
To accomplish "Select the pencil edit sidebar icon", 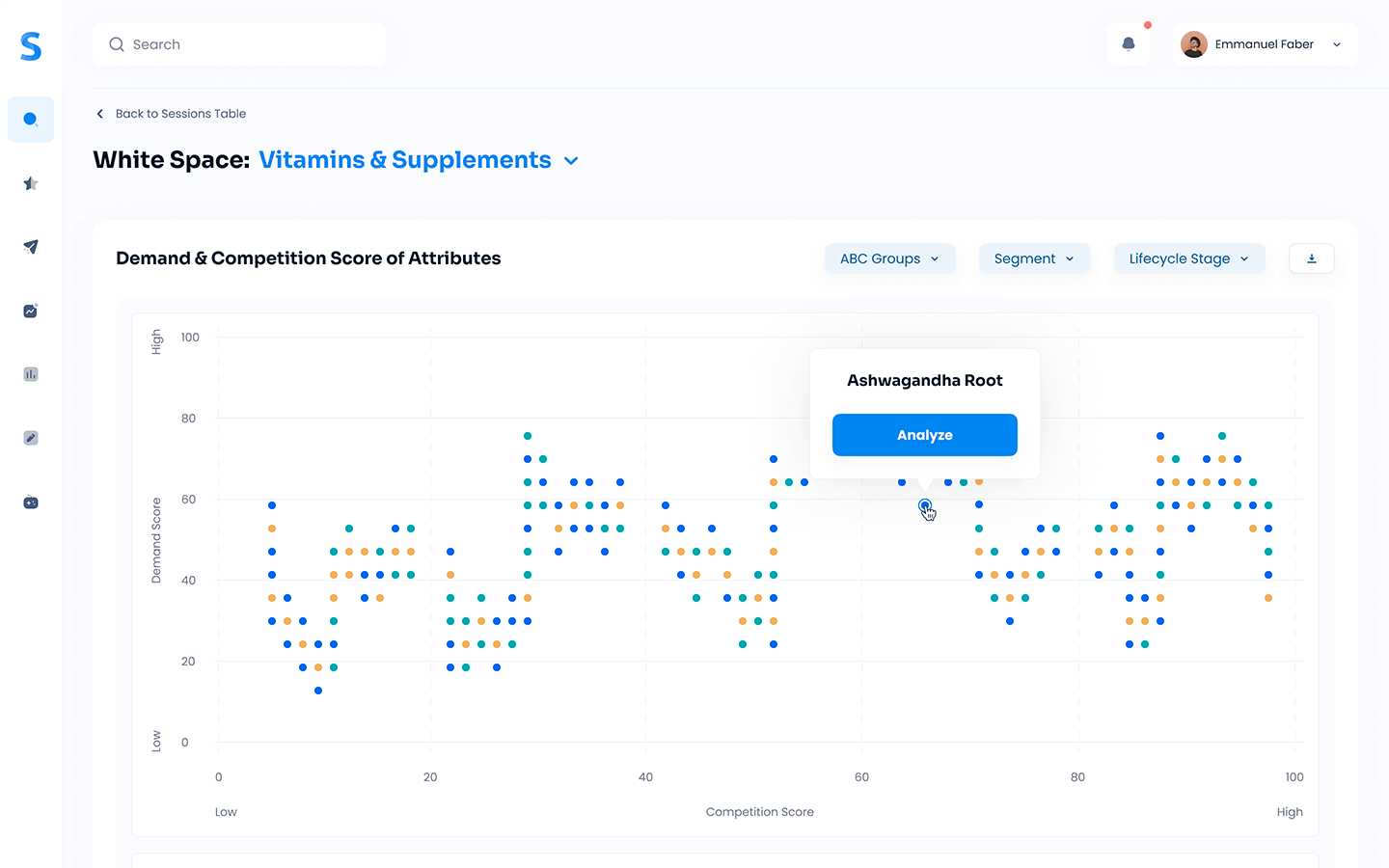I will [31, 438].
